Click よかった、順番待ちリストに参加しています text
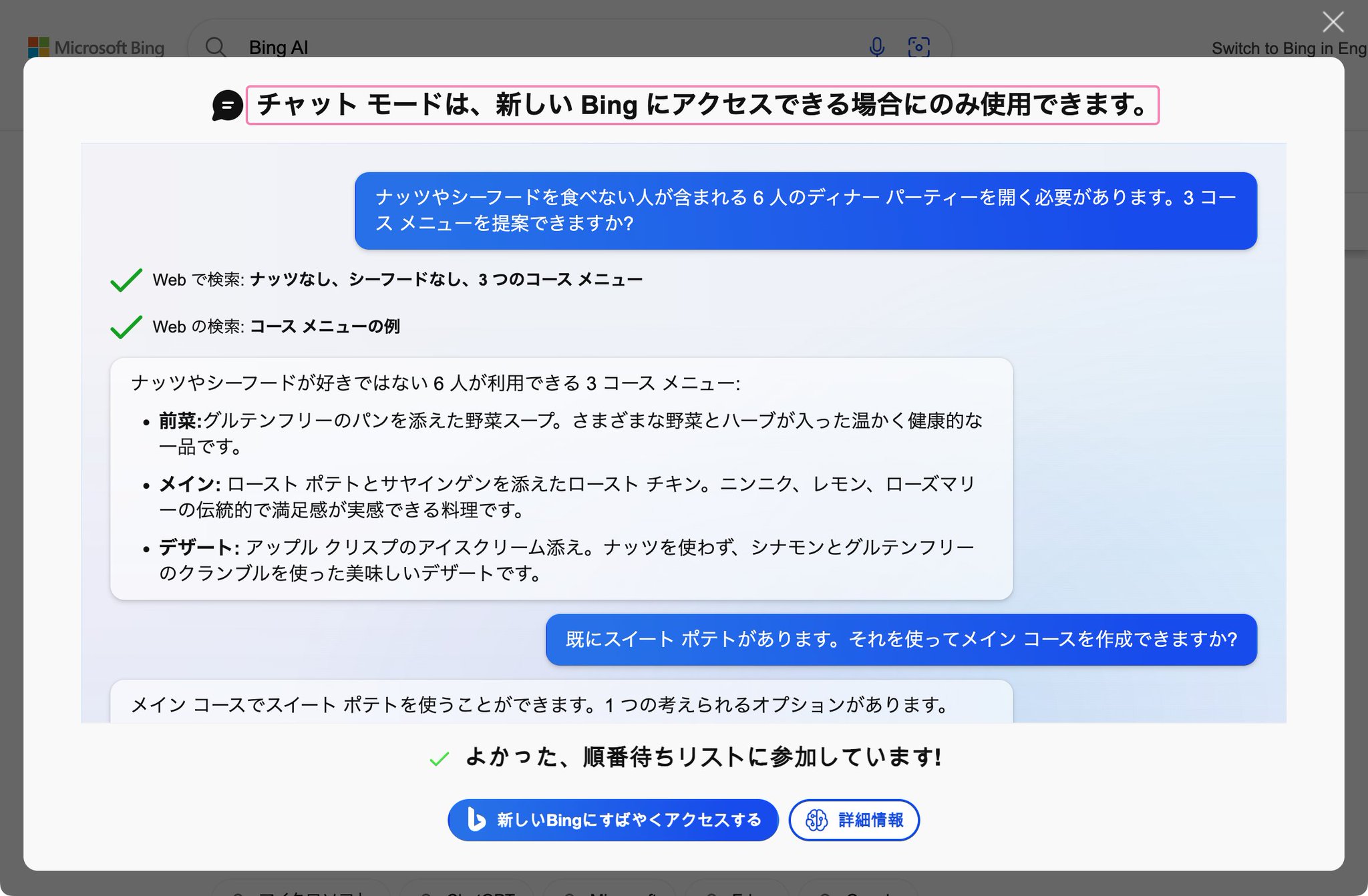 click(703, 757)
